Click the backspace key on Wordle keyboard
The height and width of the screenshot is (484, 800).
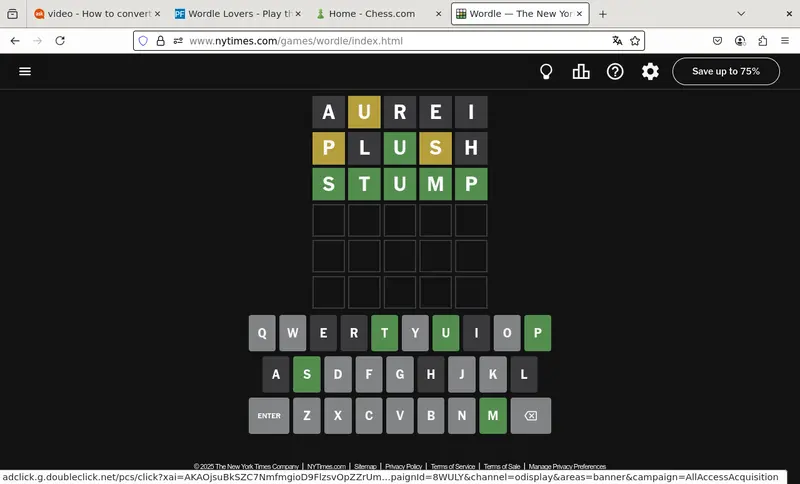pos(531,416)
